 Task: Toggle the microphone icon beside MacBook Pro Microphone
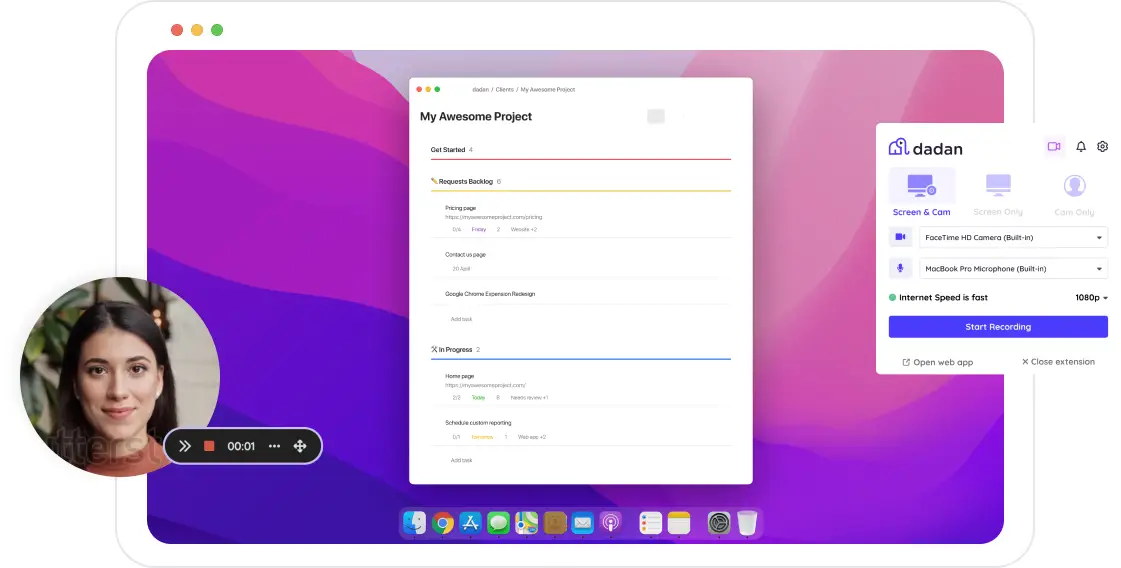tap(900, 268)
